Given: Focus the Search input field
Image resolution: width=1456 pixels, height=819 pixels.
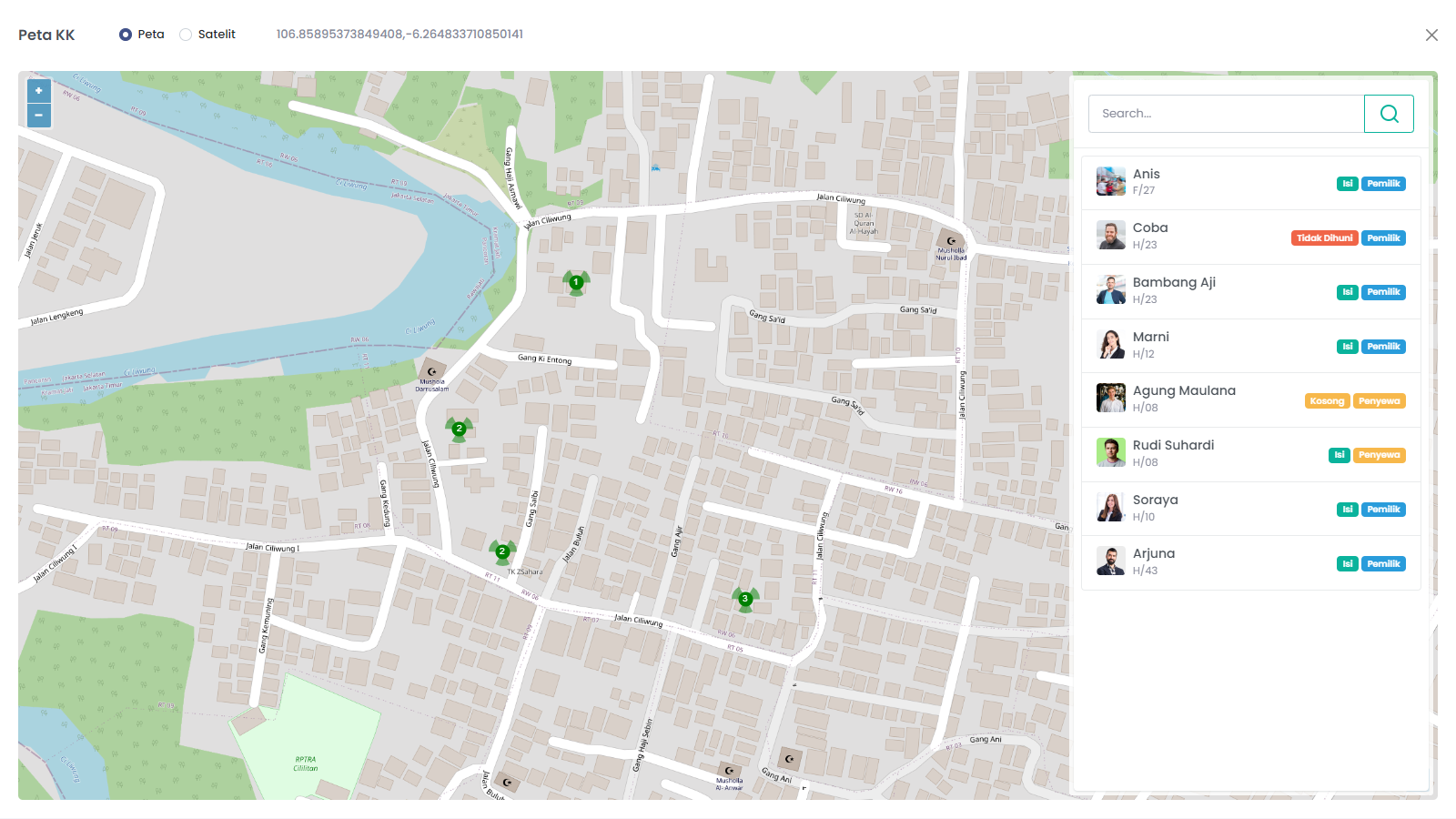Looking at the screenshot, I should (x=1226, y=114).
